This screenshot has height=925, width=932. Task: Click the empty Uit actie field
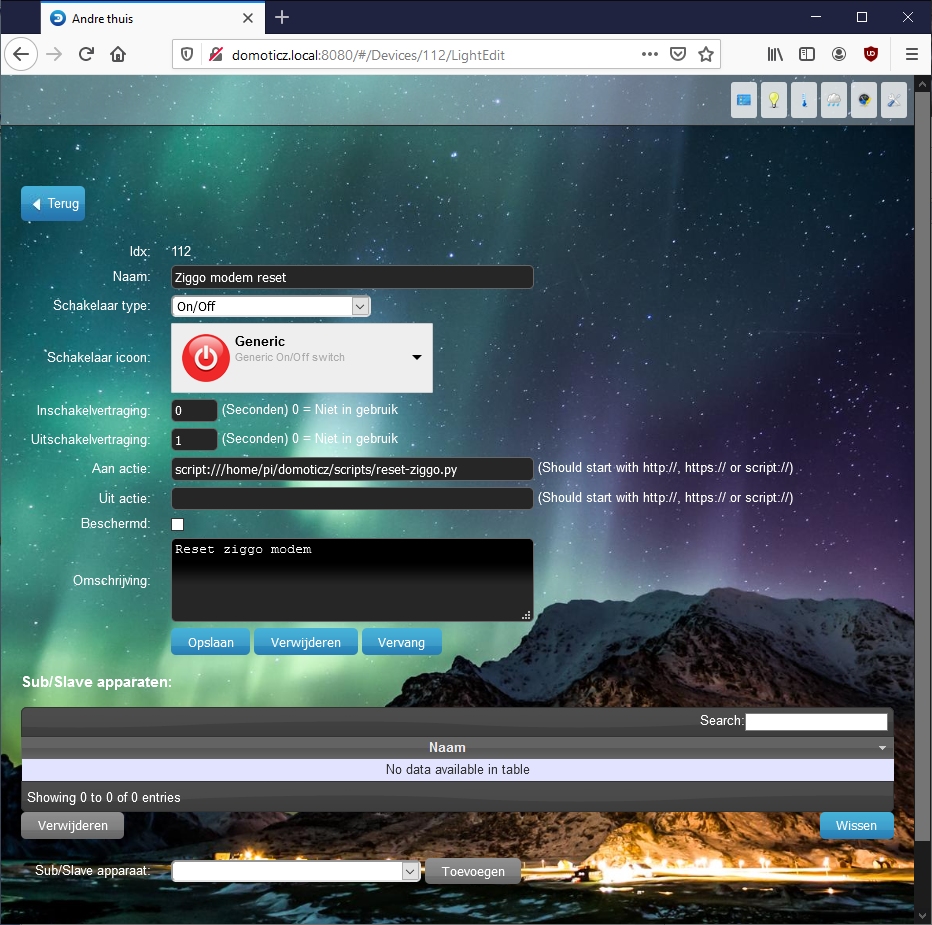352,498
